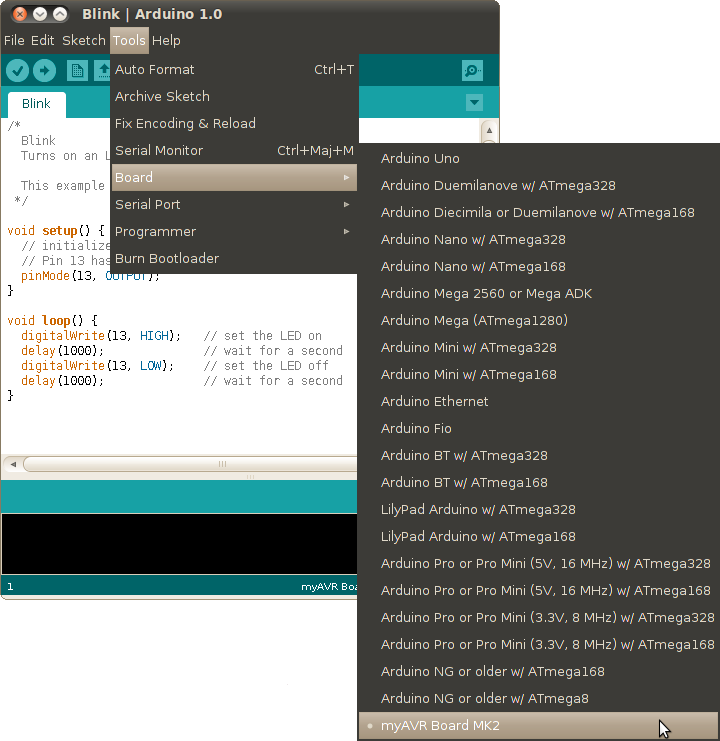This screenshot has height=741, width=720.
Task: Select the checked myAVR Board MK2 entry
Action: [539, 725]
